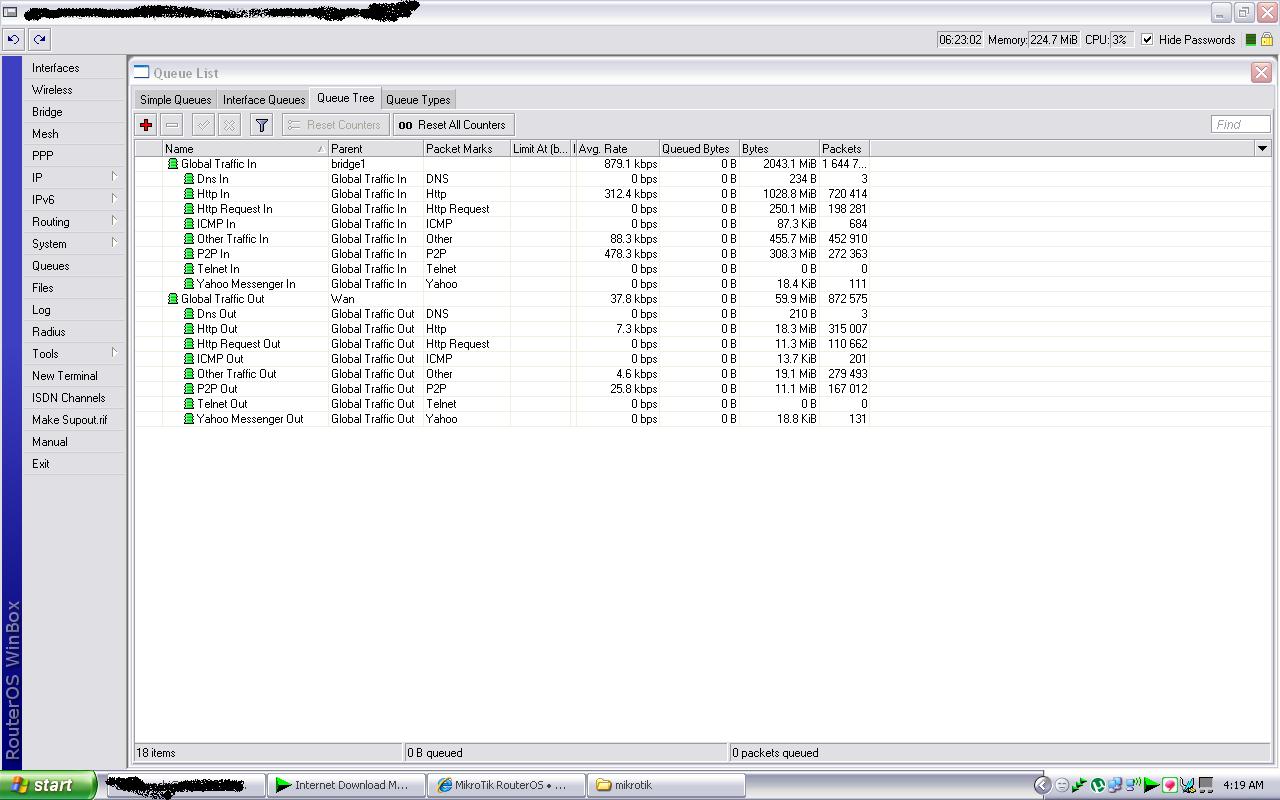Click the redo arrow next to undo
The width and height of the screenshot is (1280, 800).
(x=39, y=39)
